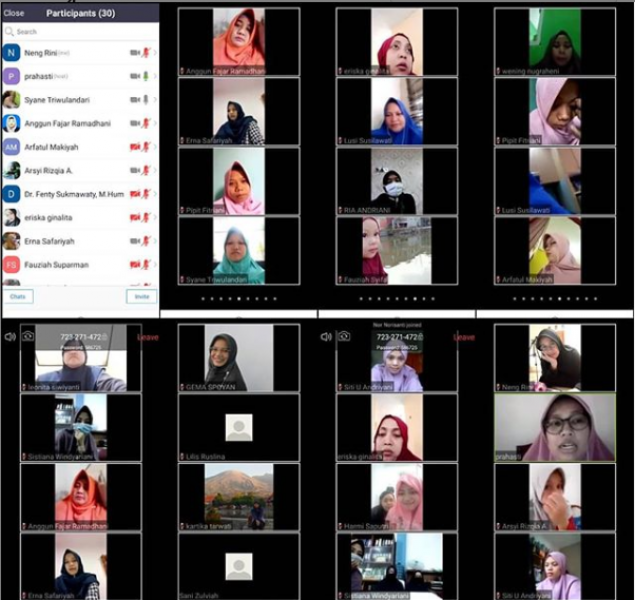
Task: Toggle eriska ginalita's muted microphone in list
Action: click(145, 217)
